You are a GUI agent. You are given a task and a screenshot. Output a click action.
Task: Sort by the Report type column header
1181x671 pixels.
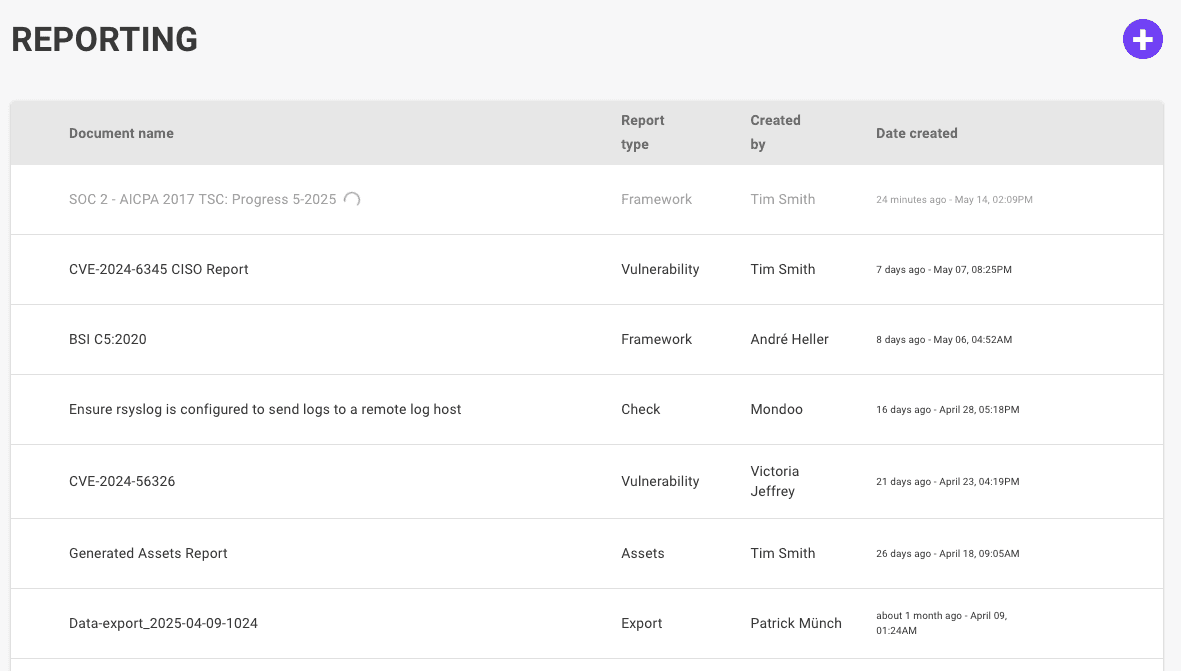click(x=643, y=132)
